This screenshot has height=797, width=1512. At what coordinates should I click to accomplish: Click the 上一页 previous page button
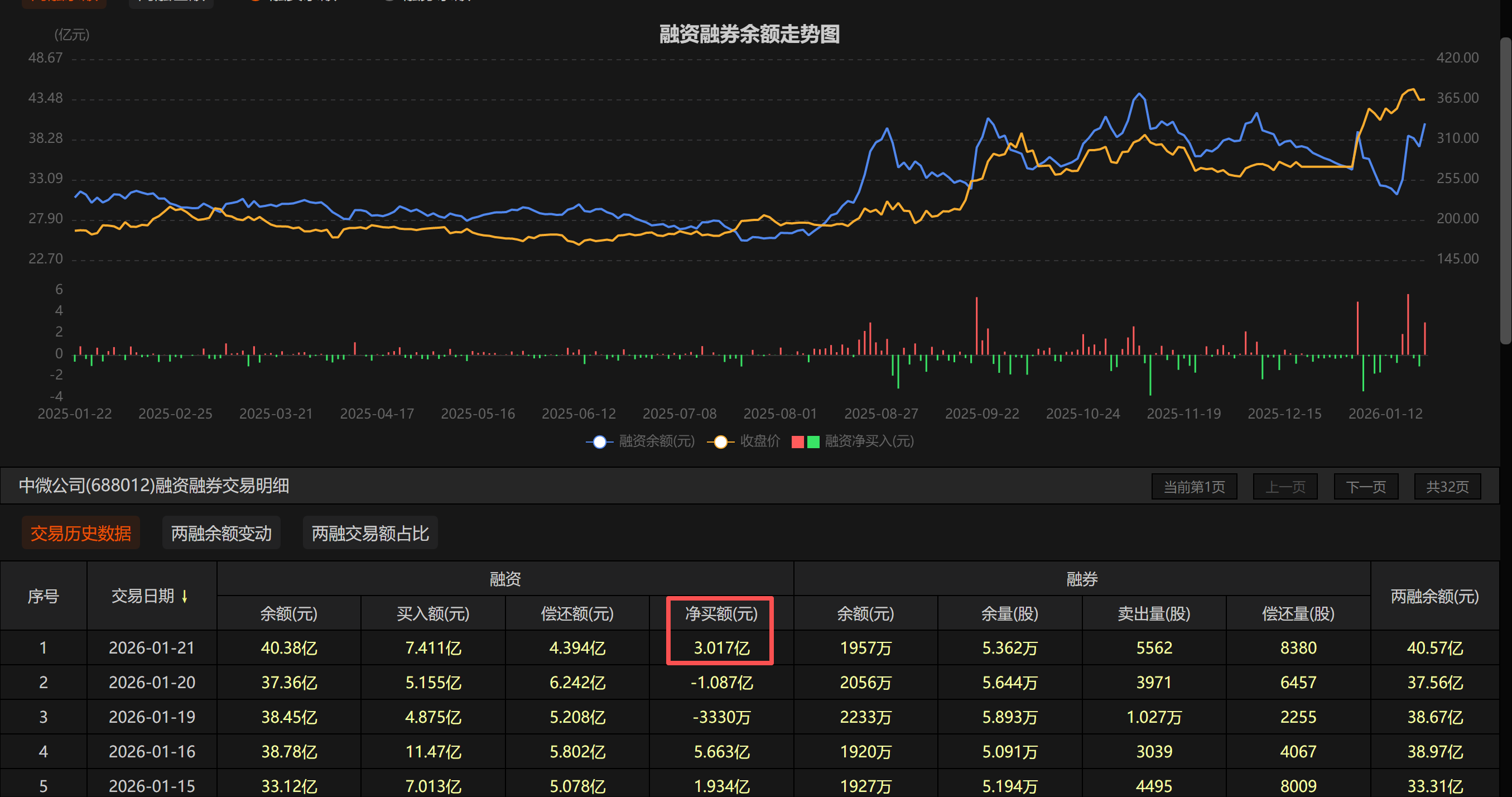coord(1285,487)
